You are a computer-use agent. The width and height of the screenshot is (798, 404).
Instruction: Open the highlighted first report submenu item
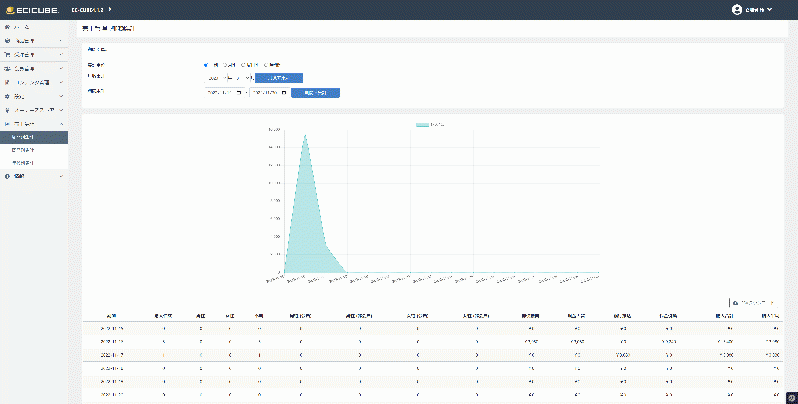[x=34, y=137]
